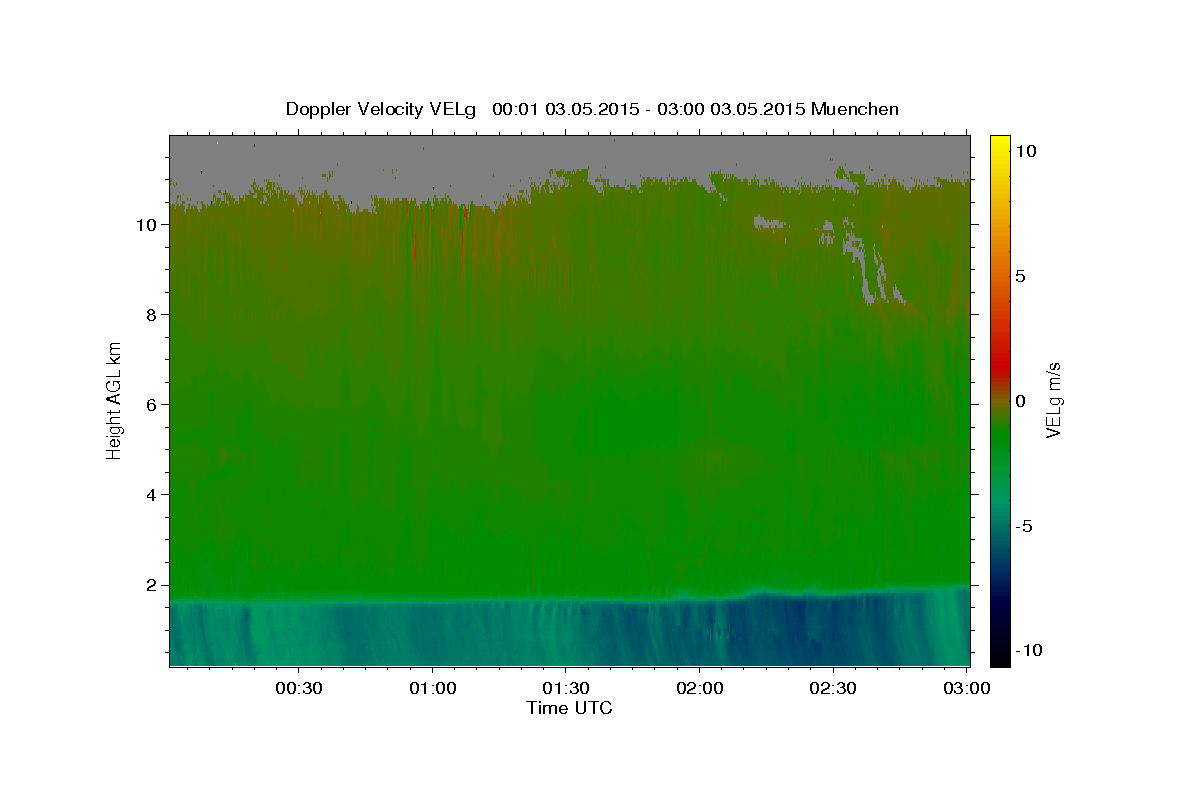This screenshot has width=1200, height=800.
Task: Click the 'VELg m/s' colorbar label
Action: click(1053, 400)
